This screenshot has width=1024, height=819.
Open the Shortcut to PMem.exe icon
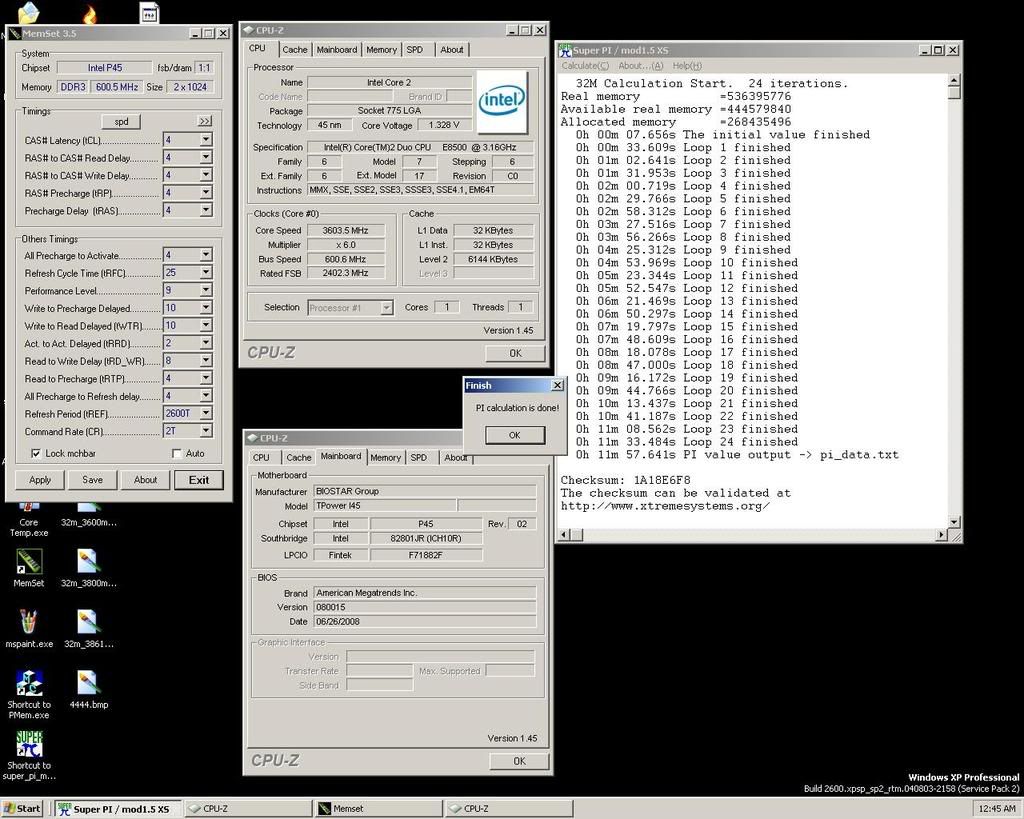pyautogui.click(x=29, y=694)
